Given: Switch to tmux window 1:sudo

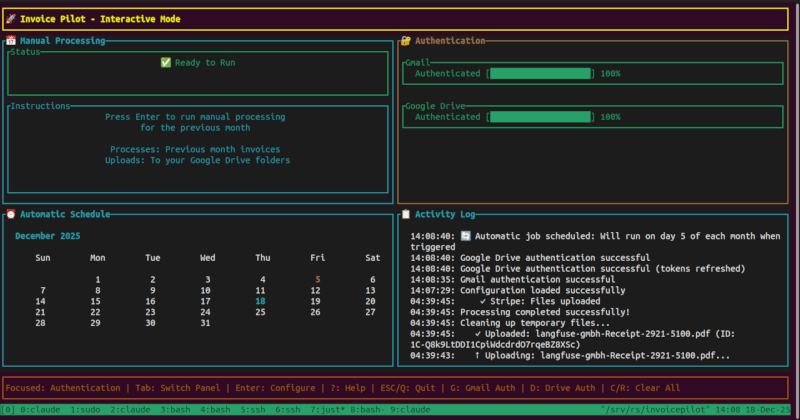Looking at the screenshot, I should (x=85, y=409).
